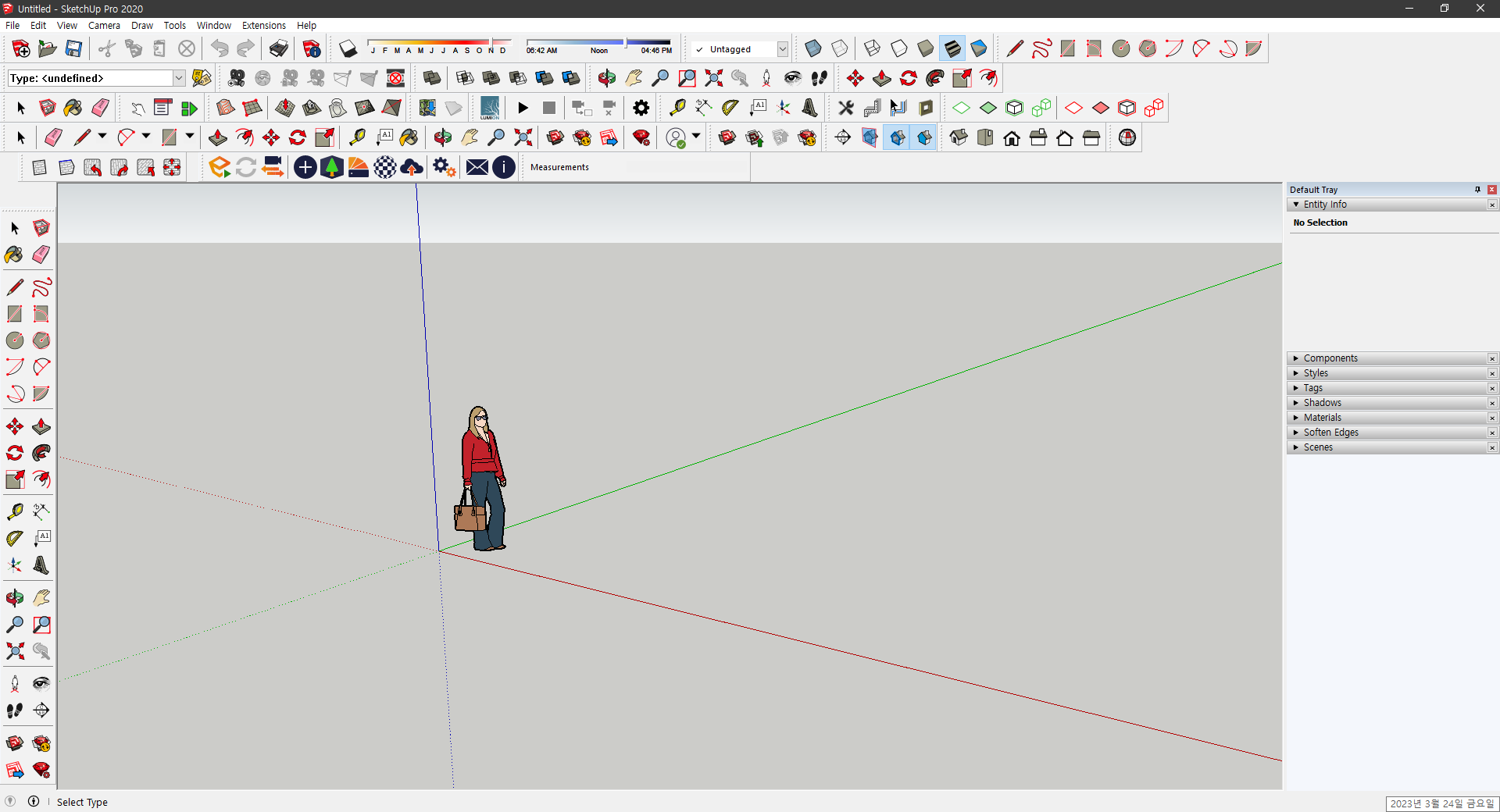Activate the Push/Pull tool in left toolbar

pyautogui.click(x=41, y=426)
